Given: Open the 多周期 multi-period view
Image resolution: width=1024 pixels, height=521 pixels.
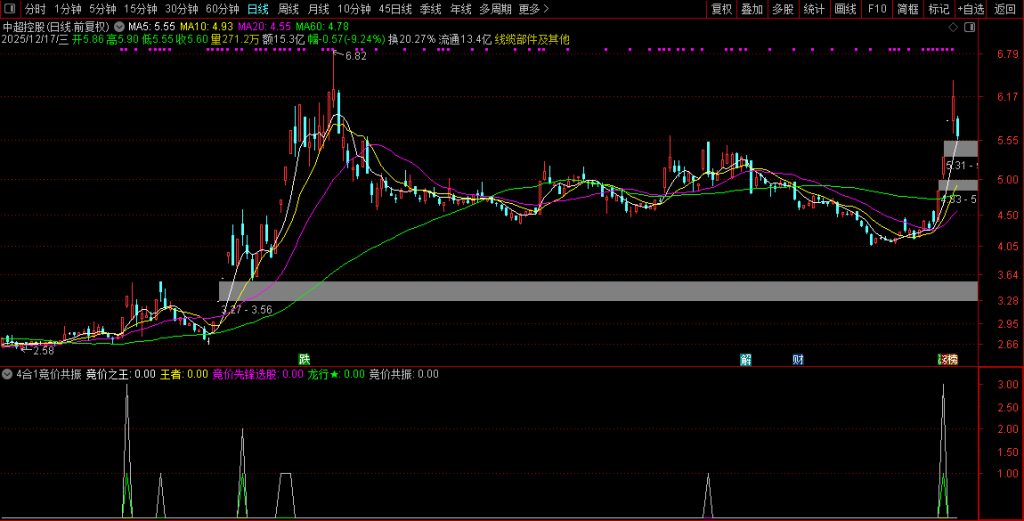Looking at the screenshot, I should [x=495, y=9].
